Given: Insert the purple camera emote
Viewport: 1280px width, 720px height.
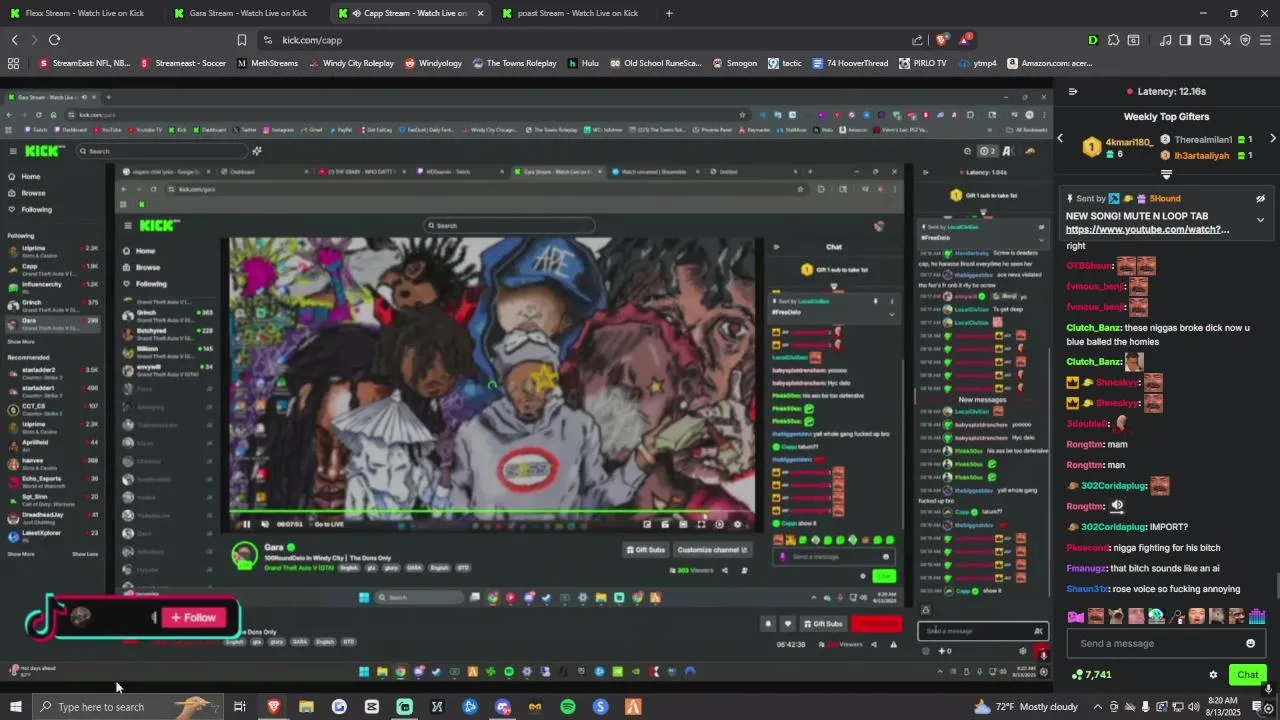Looking at the screenshot, I should coord(1075,616).
